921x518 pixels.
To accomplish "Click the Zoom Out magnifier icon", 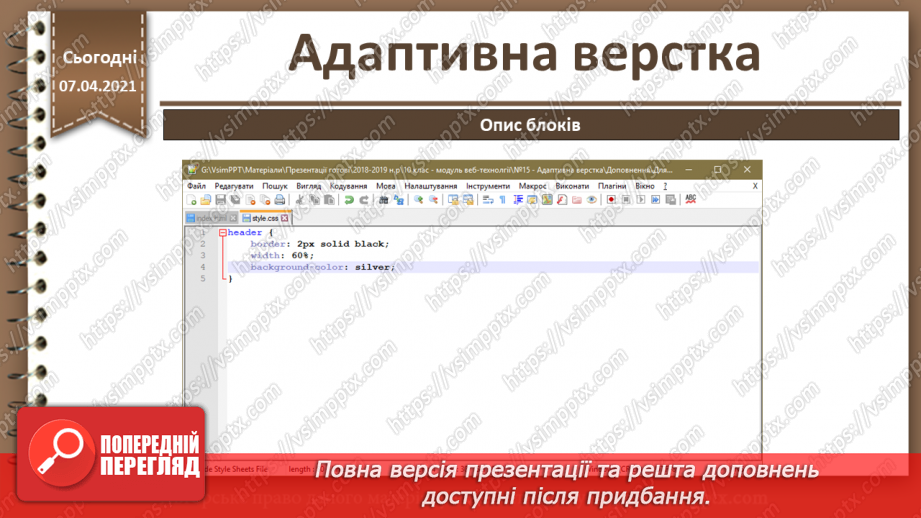I will [433, 200].
